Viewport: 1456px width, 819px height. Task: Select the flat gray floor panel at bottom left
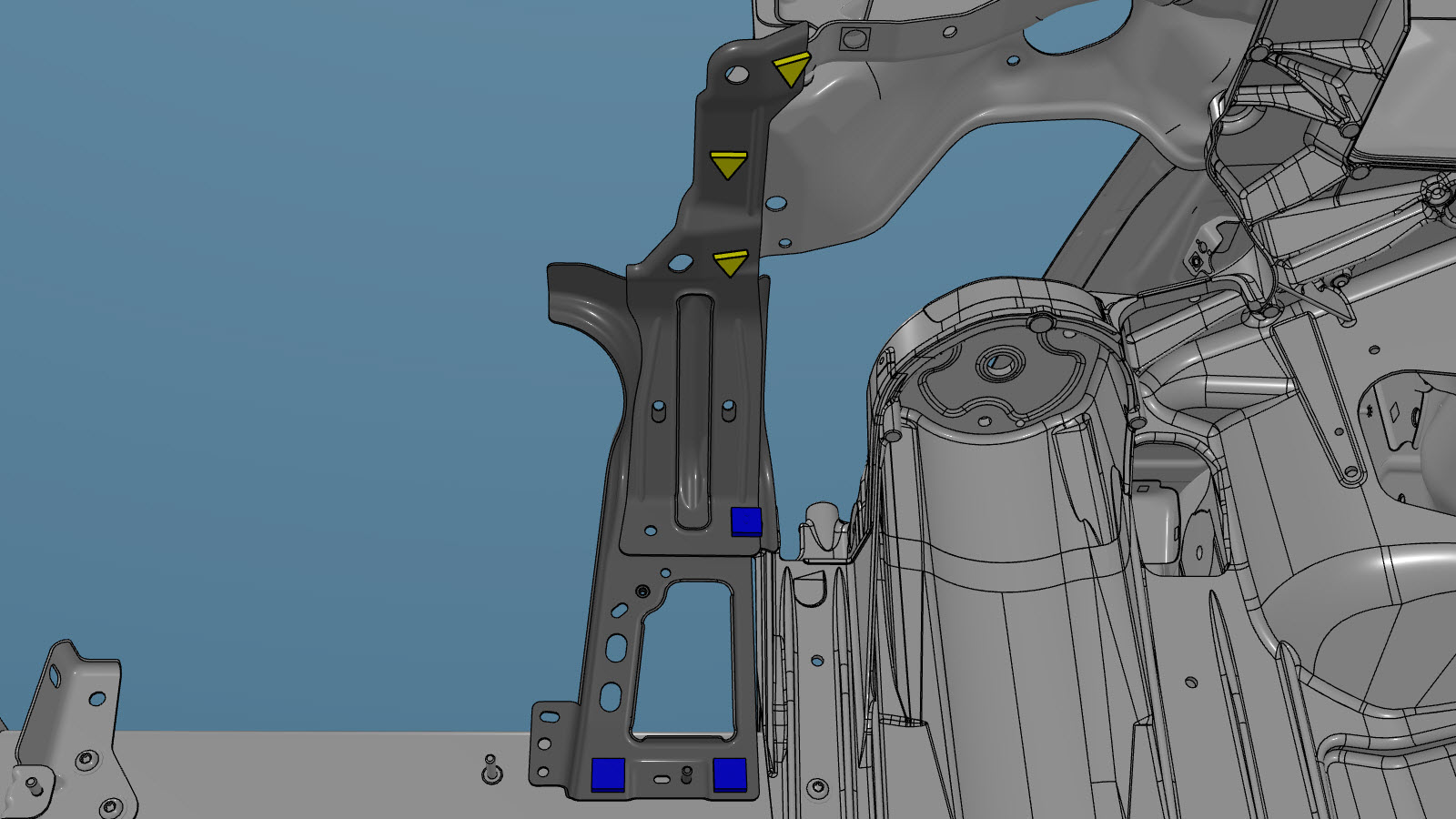pos(318,773)
